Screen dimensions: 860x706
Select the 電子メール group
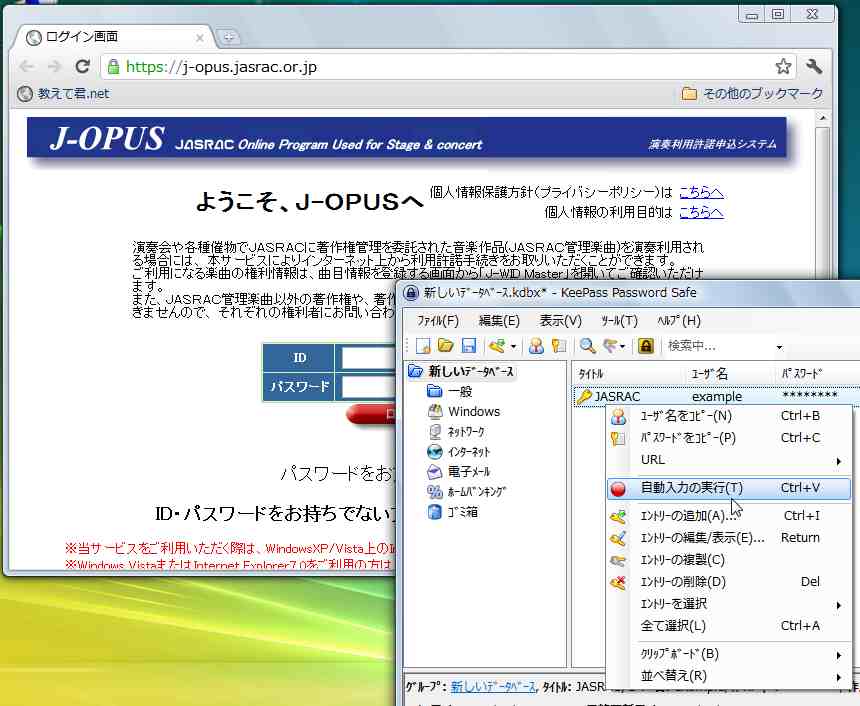point(459,471)
